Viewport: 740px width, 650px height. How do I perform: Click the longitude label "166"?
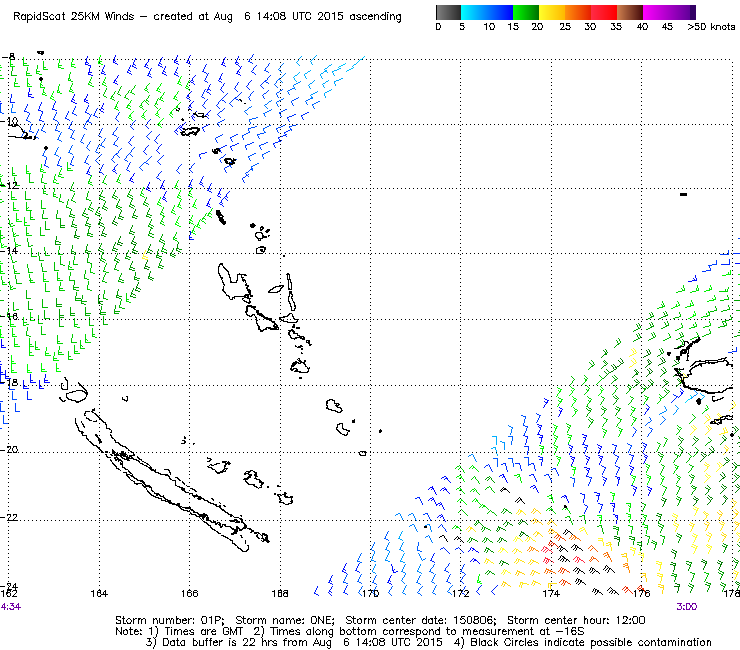pos(190,593)
